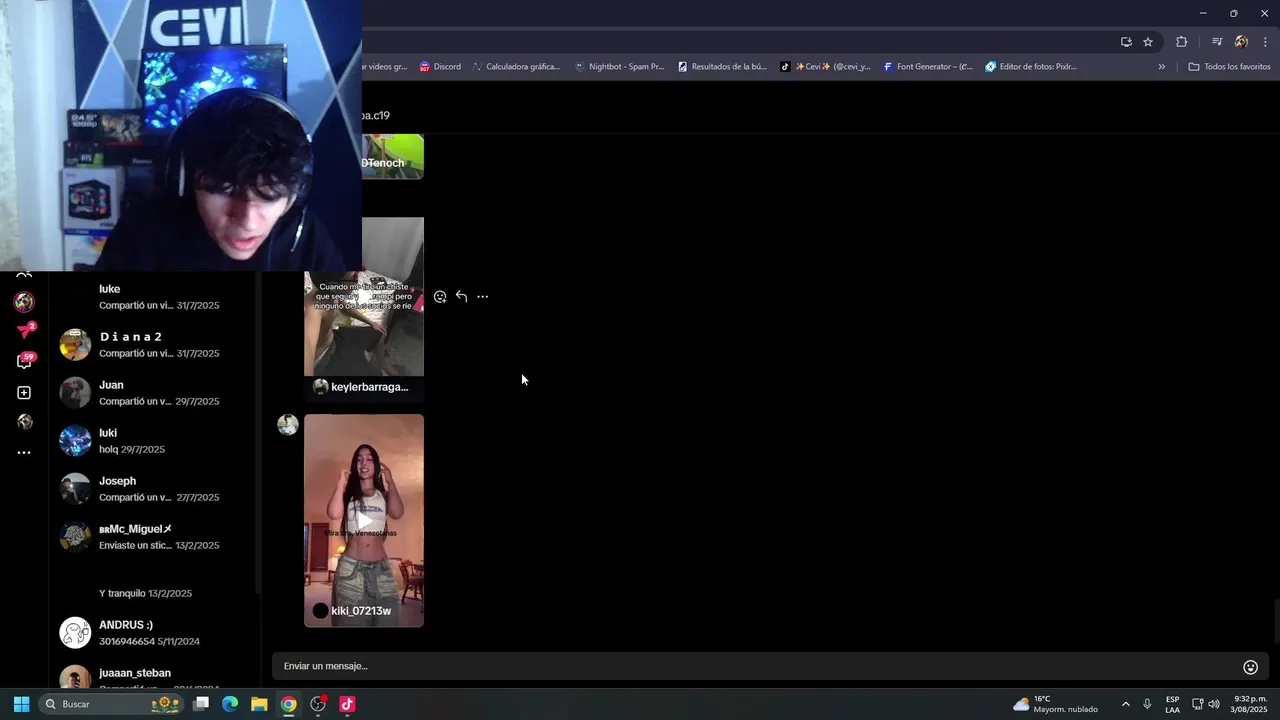Click the Chrome profile avatar
Viewport: 1280px width, 720px height.
pyautogui.click(x=1241, y=42)
